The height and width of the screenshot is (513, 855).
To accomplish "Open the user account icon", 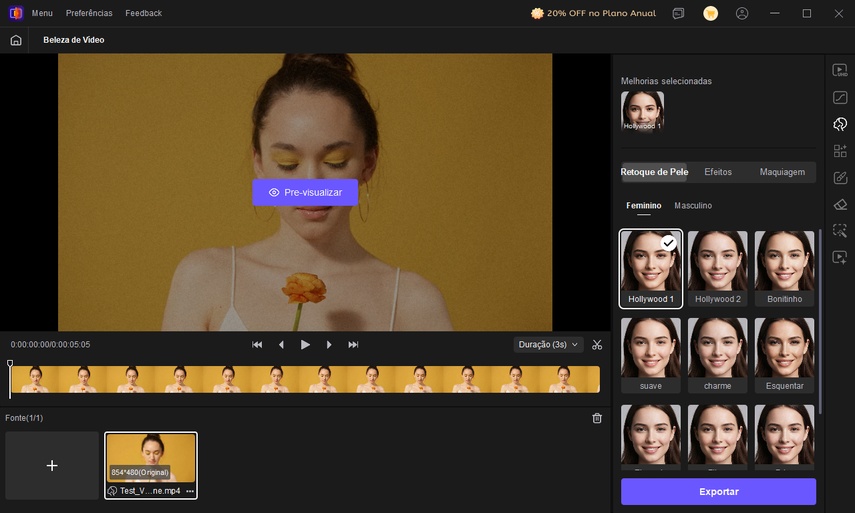I will click(742, 13).
